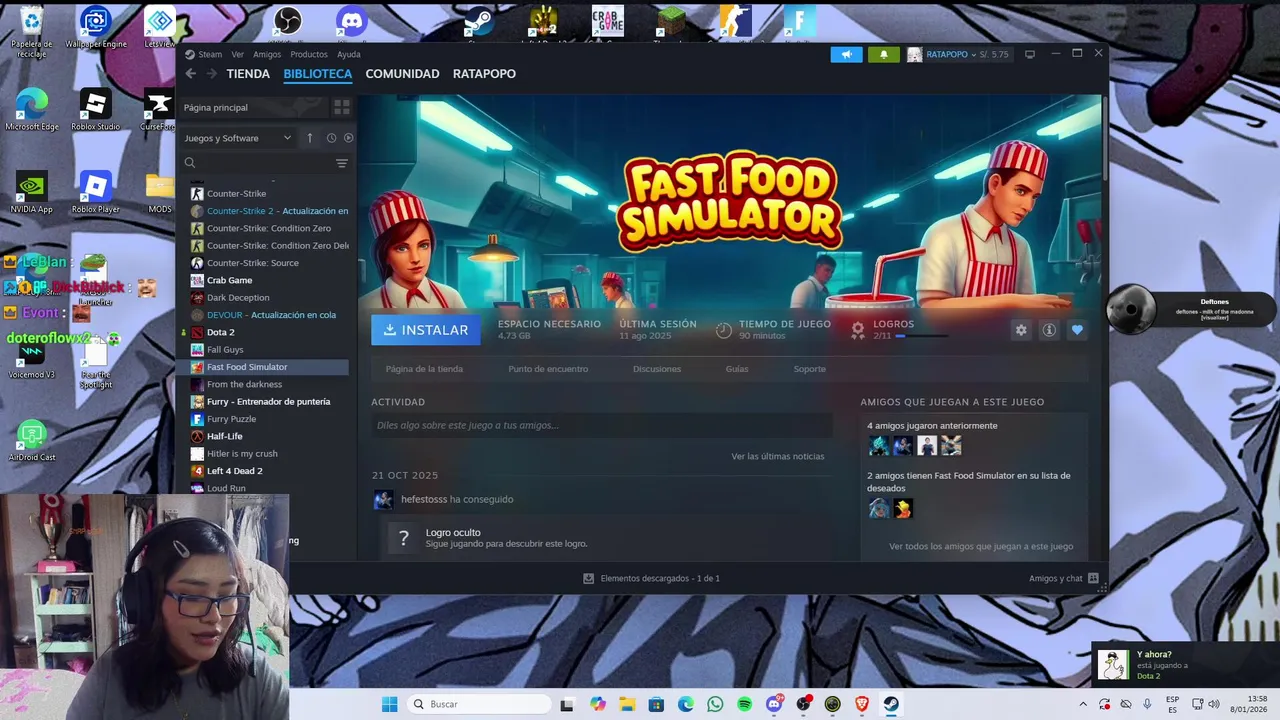Screen dimensions: 1280x720
Task: Click the LOGROS achievements progress bar
Action: coord(921,337)
